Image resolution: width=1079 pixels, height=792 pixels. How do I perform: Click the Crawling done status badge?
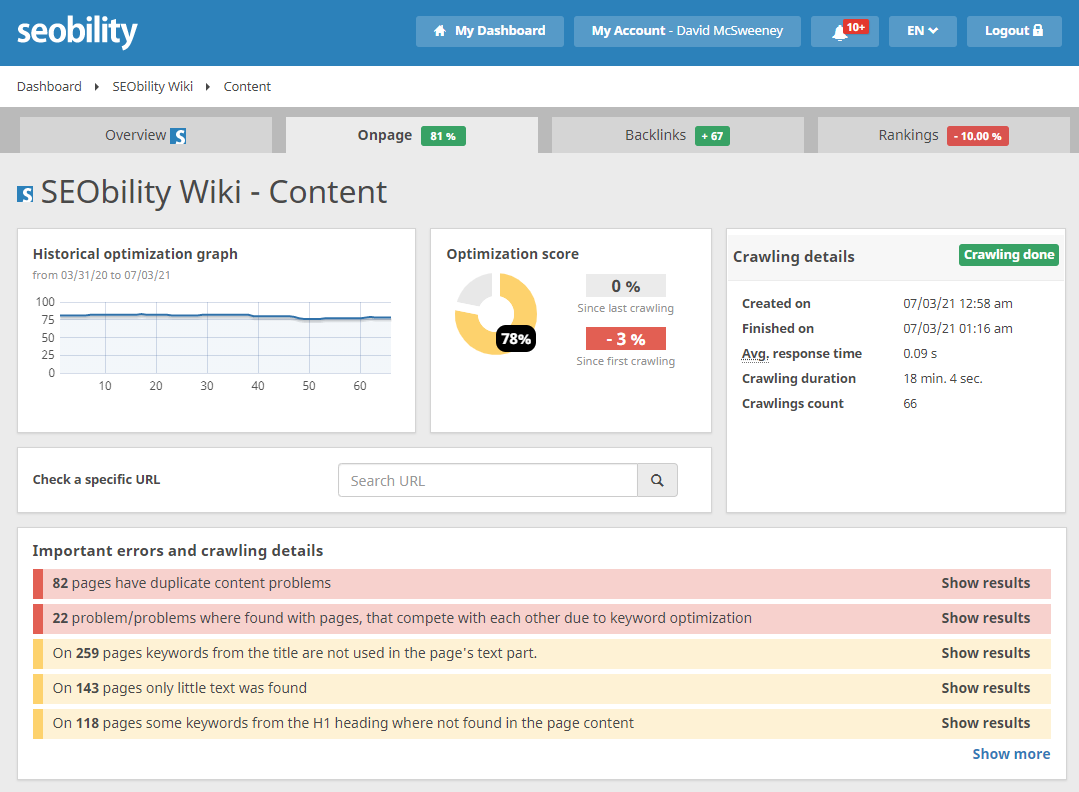coord(1008,255)
